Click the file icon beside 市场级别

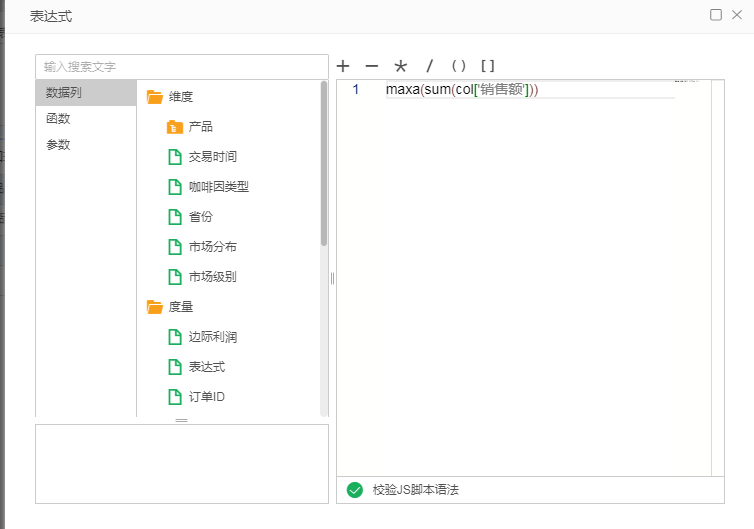coord(175,277)
